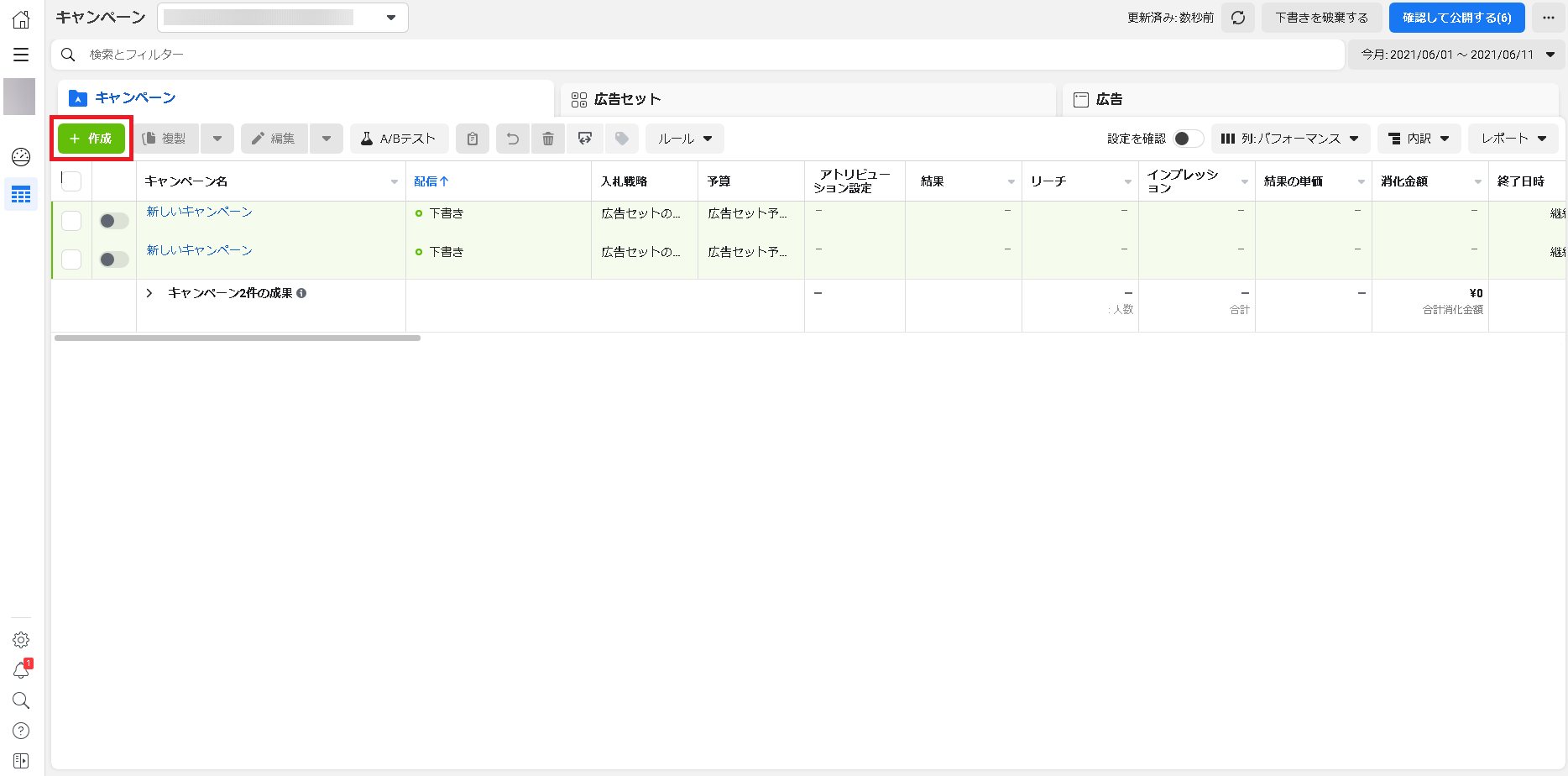Click 予算 column header
This screenshot has height=776, width=1568.
click(x=719, y=181)
